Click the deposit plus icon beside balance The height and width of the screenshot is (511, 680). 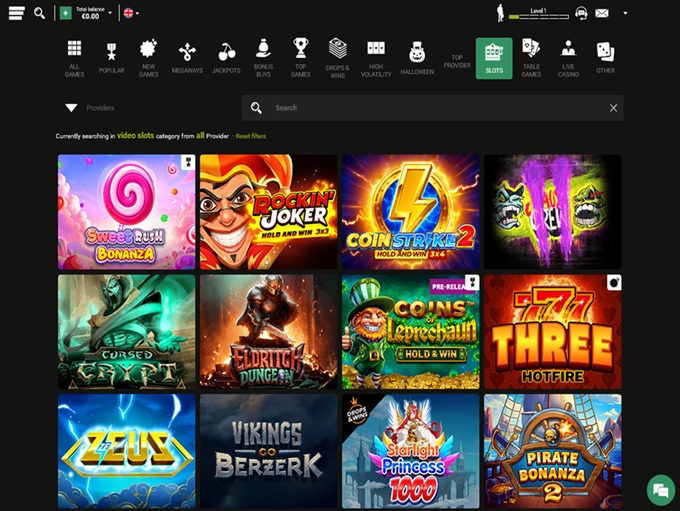click(x=66, y=13)
